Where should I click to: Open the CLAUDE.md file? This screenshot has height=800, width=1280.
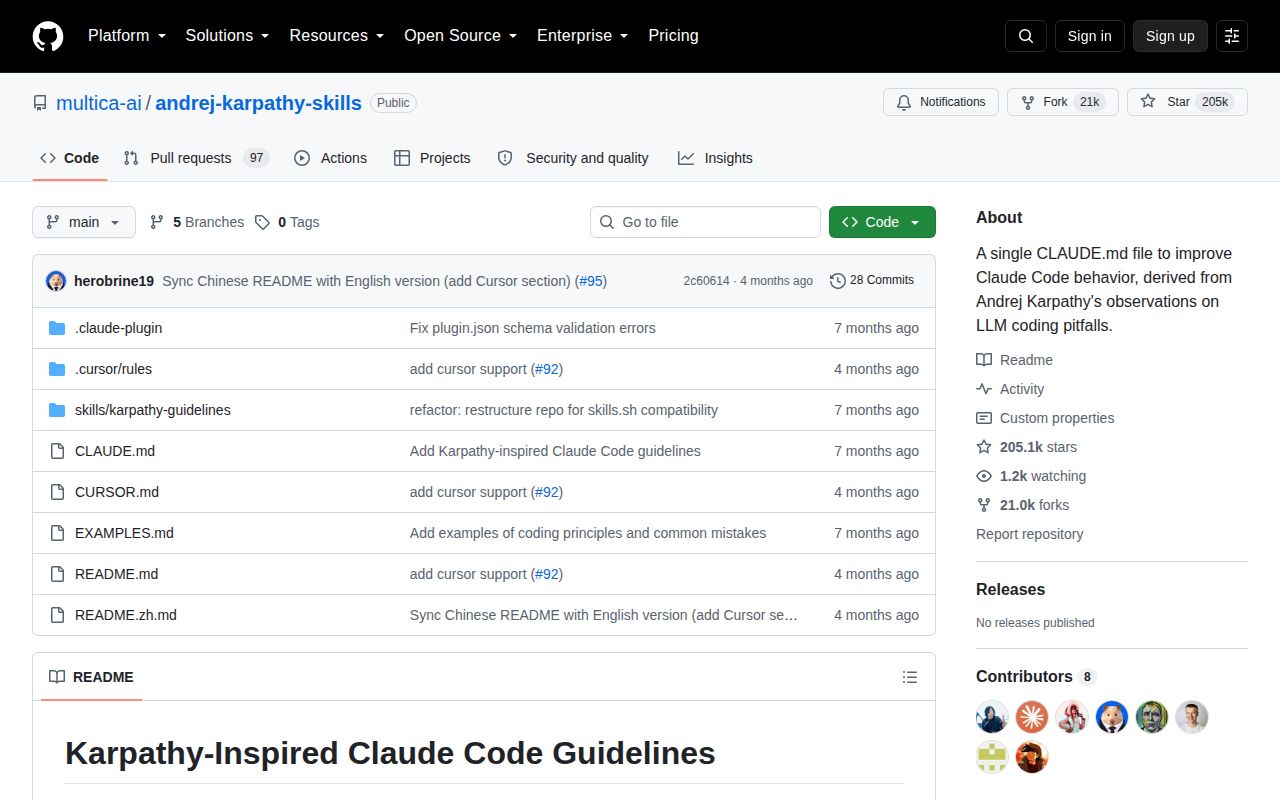point(115,451)
